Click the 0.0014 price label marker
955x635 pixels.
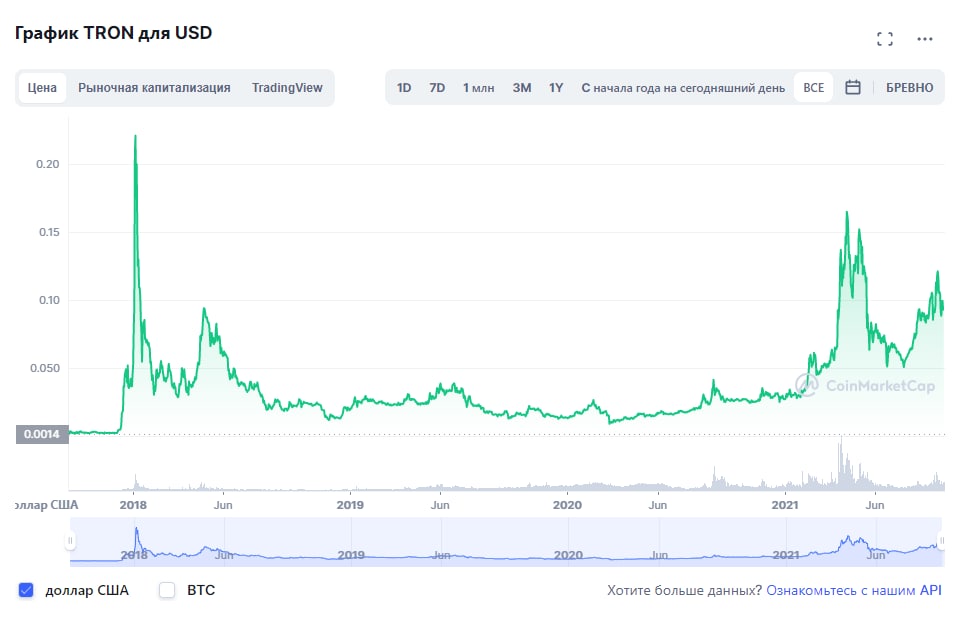coord(42,434)
